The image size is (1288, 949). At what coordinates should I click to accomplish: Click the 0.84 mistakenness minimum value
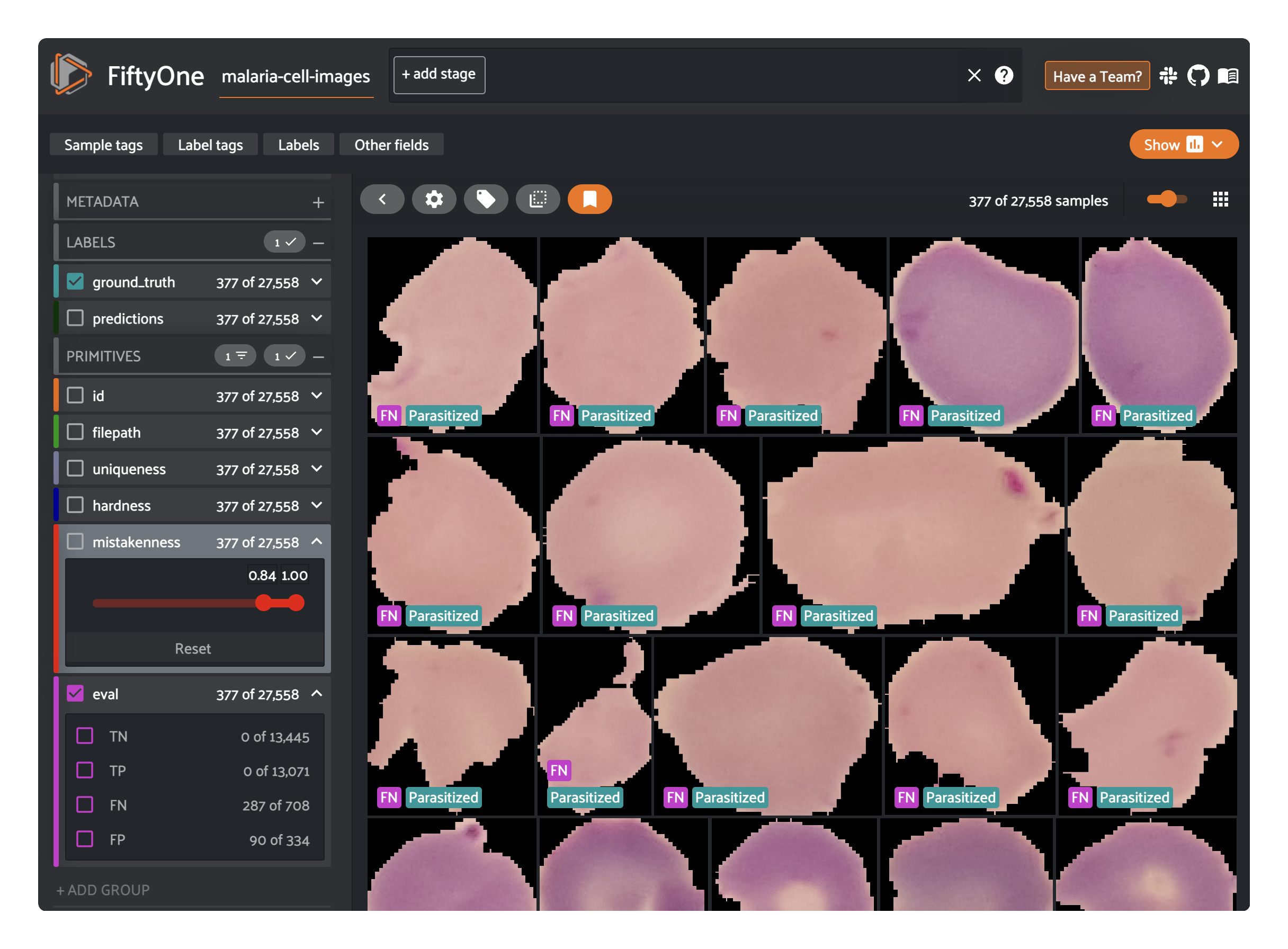tap(262, 576)
